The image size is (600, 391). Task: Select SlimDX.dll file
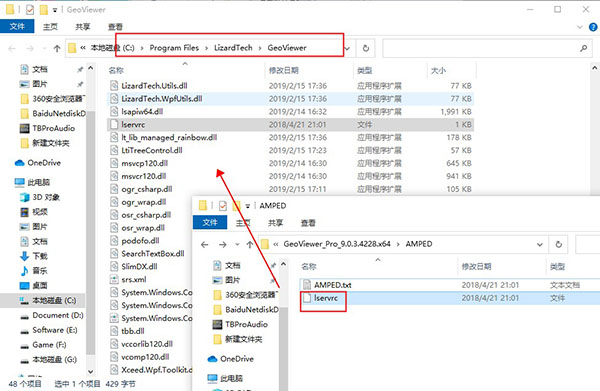coord(139,267)
